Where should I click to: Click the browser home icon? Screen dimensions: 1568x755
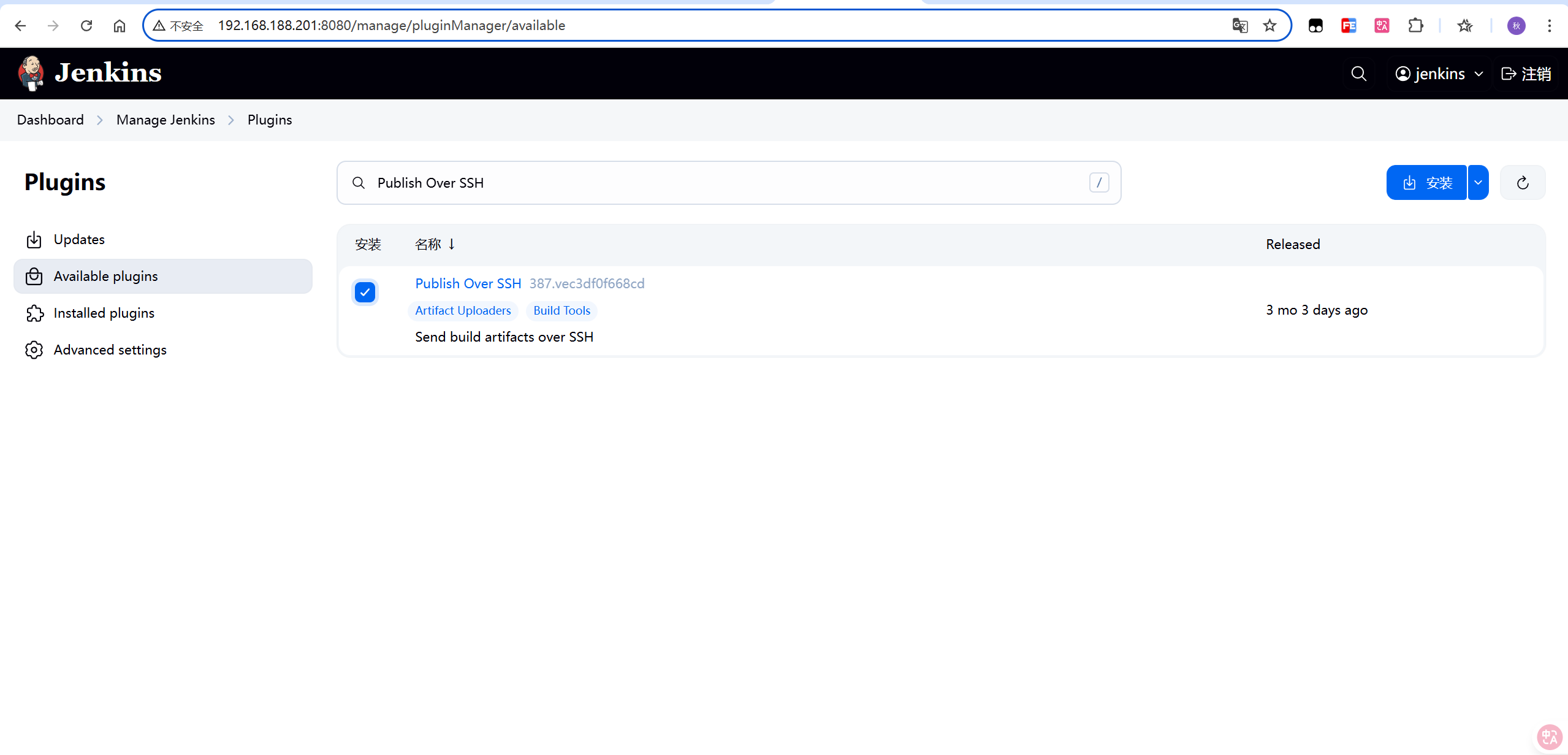pyautogui.click(x=120, y=26)
